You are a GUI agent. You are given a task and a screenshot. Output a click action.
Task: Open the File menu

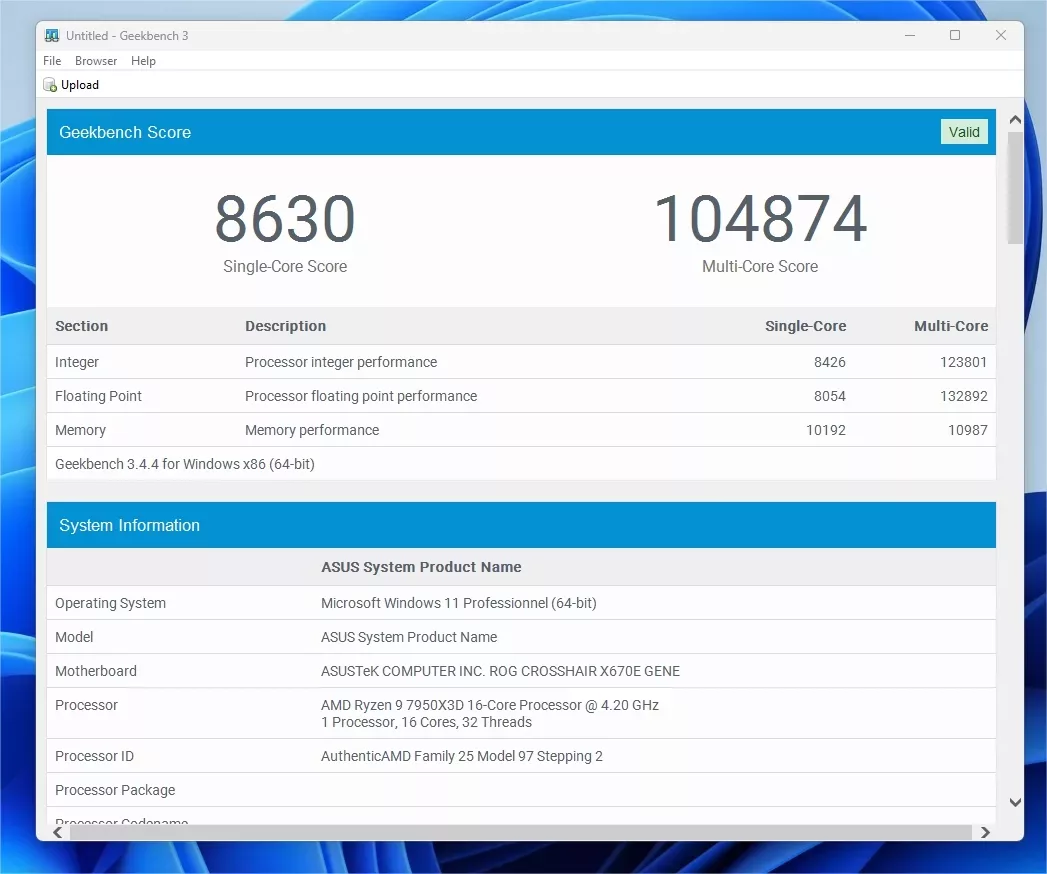click(x=52, y=61)
